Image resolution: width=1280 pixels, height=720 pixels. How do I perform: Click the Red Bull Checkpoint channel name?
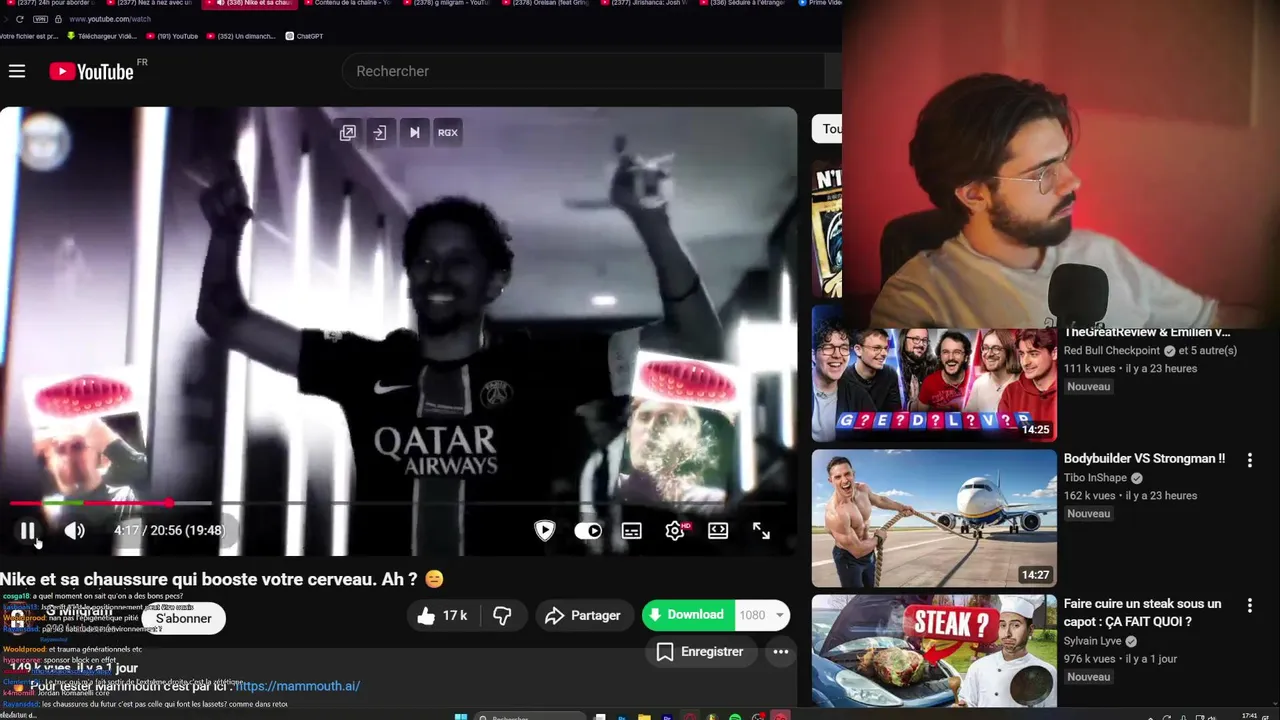1112,351
